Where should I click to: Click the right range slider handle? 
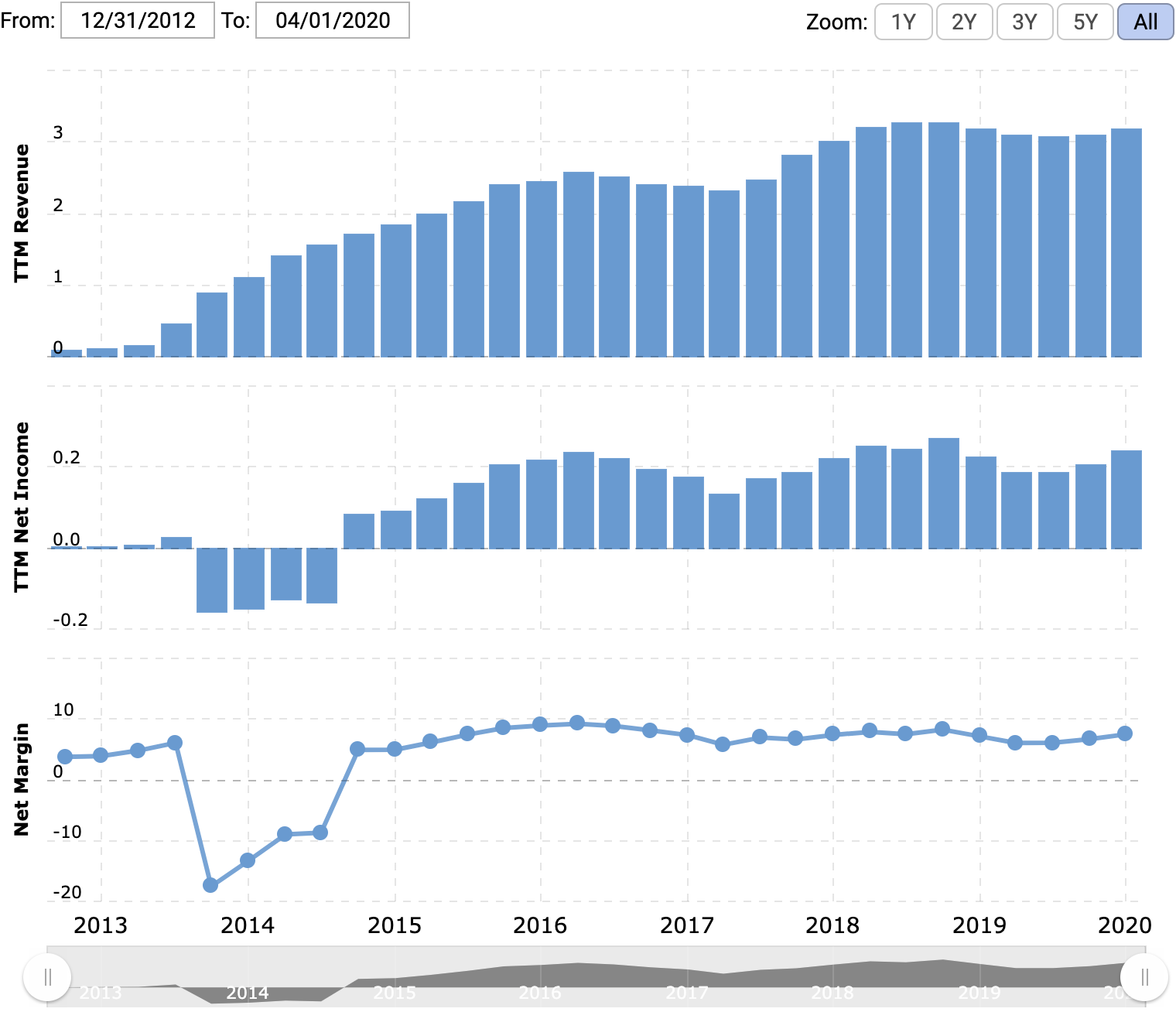pos(1144,977)
